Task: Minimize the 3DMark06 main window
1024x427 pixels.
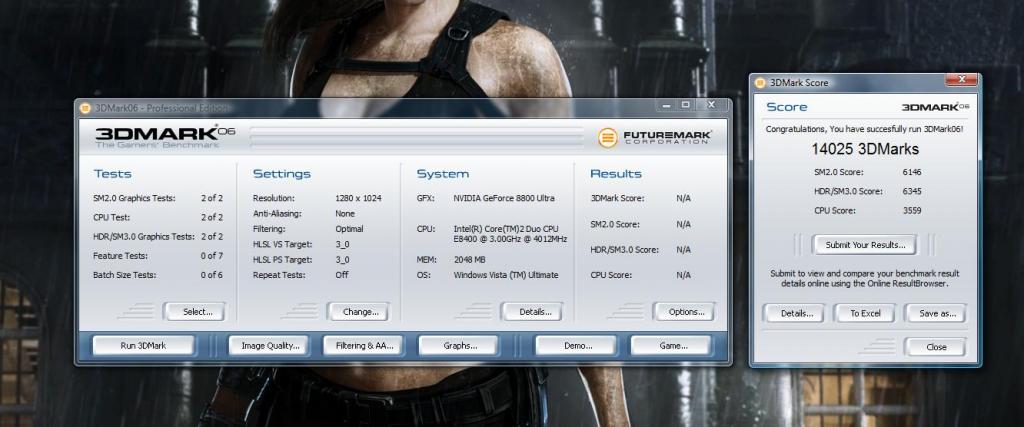Action: pyautogui.click(x=666, y=105)
